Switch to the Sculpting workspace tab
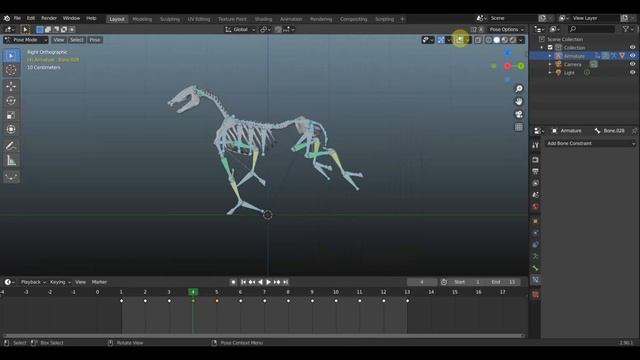 [x=170, y=19]
